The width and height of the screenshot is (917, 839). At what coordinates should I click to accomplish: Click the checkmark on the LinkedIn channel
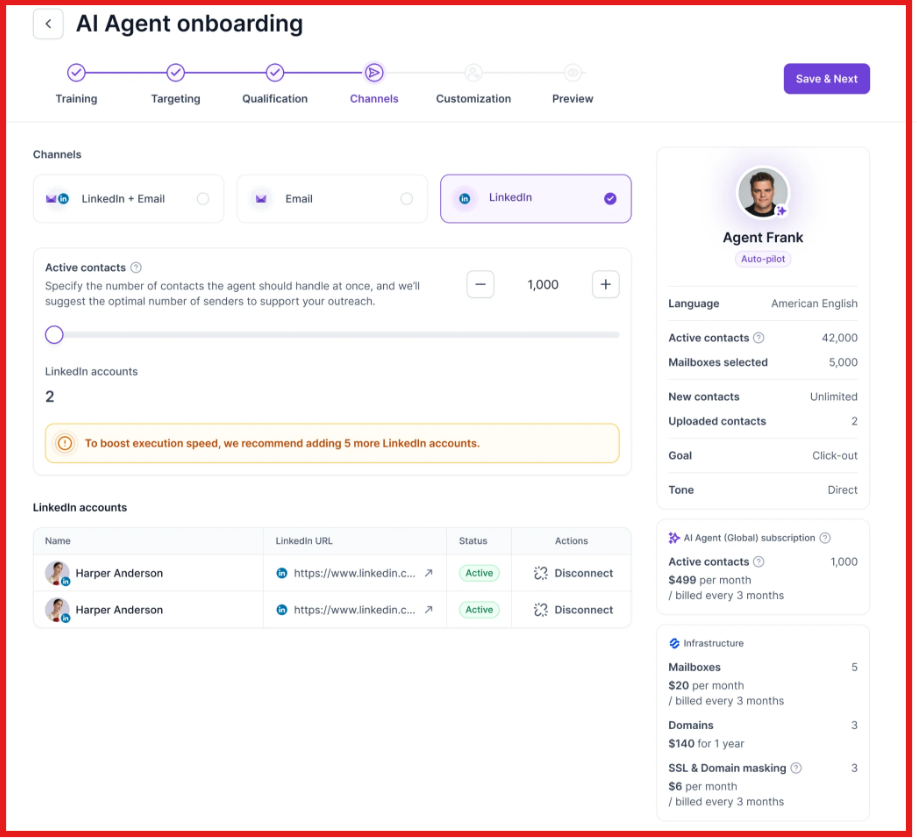tap(610, 199)
